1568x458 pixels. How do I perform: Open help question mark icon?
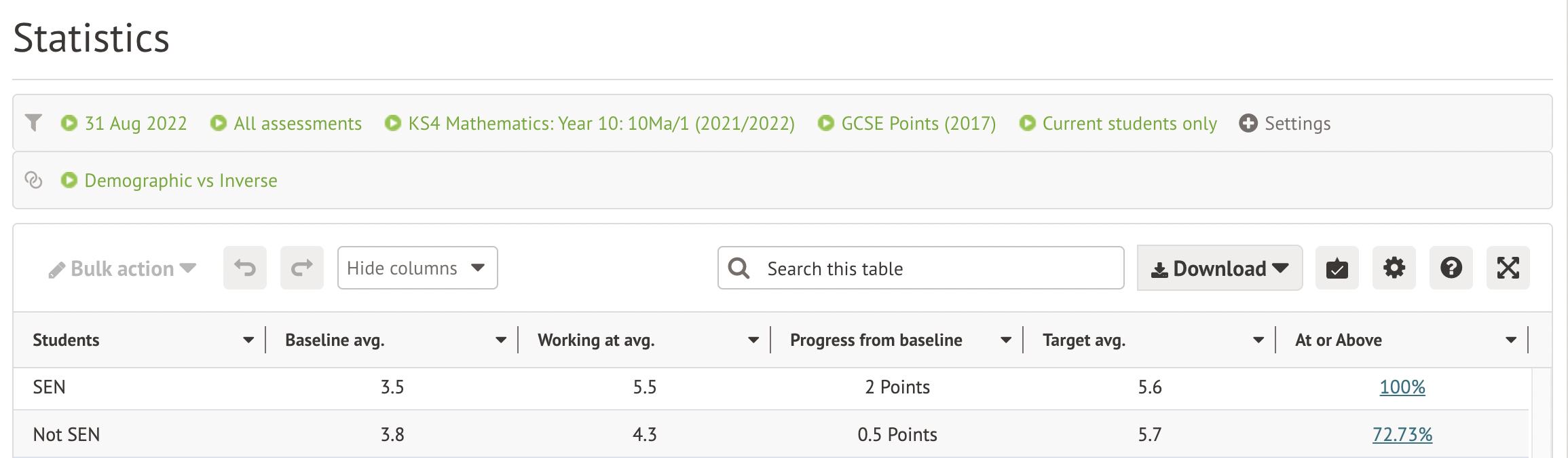pyautogui.click(x=1451, y=268)
